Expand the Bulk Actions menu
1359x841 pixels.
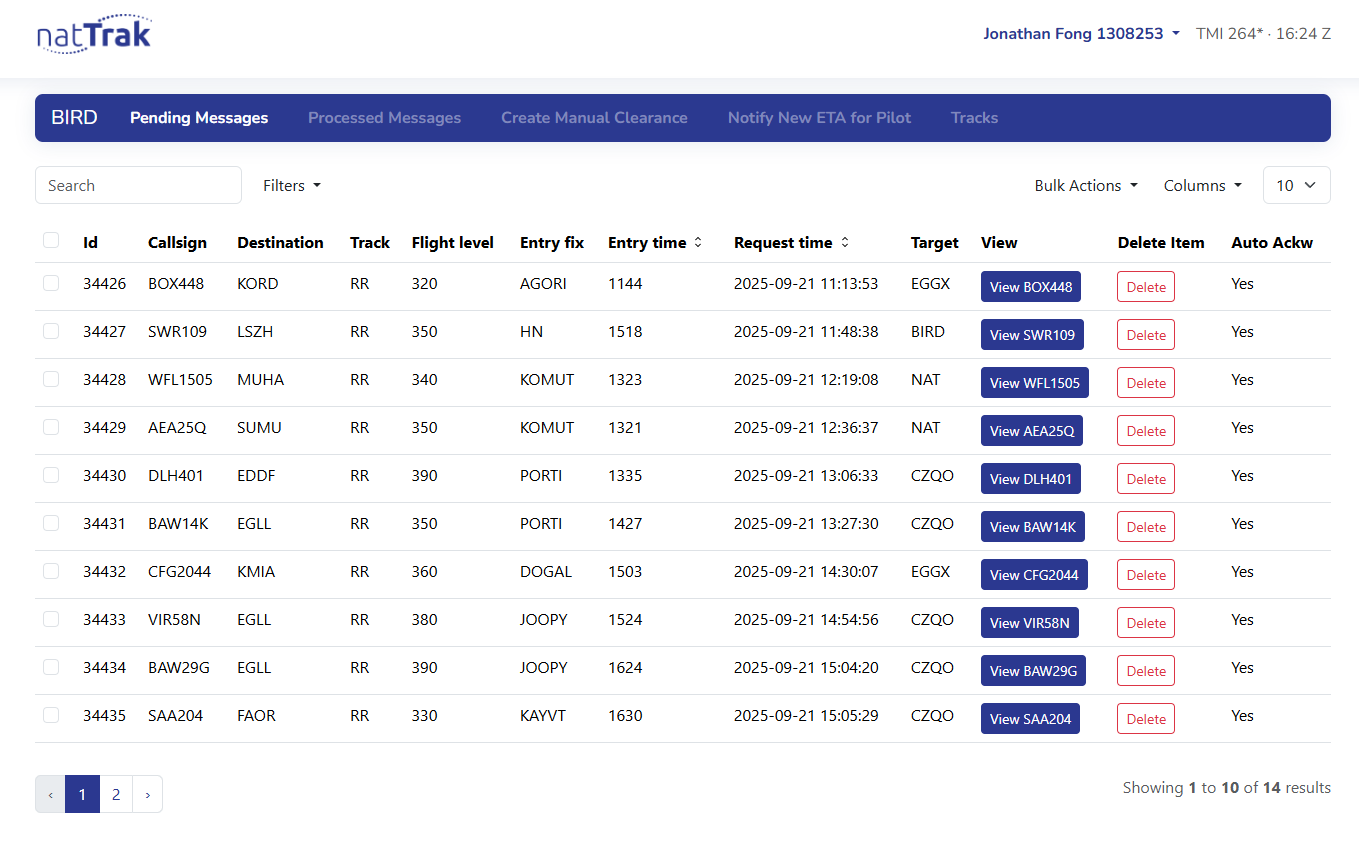[1086, 185]
